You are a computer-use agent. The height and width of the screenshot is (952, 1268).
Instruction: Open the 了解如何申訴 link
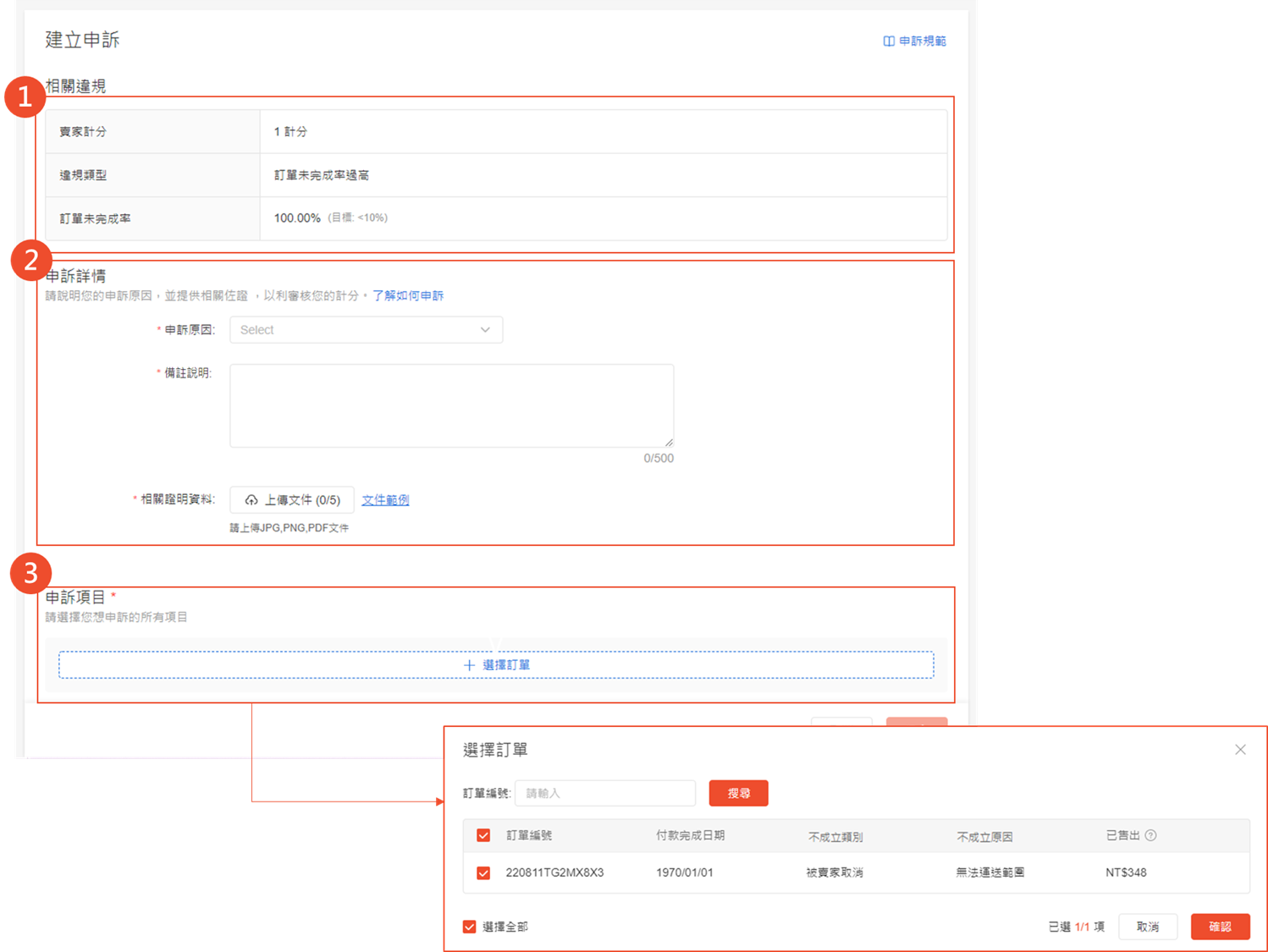click(410, 295)
